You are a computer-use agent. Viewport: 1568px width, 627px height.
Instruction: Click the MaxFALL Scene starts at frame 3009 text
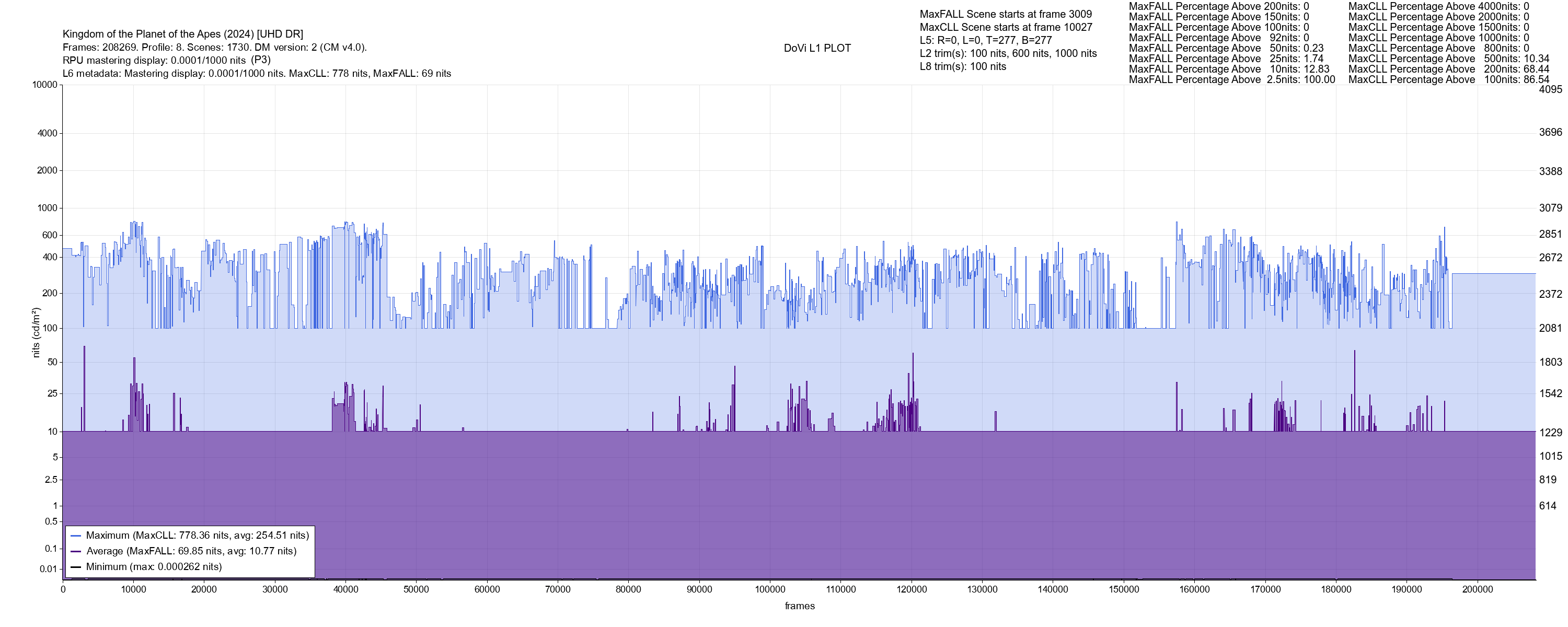[1006, 14]
